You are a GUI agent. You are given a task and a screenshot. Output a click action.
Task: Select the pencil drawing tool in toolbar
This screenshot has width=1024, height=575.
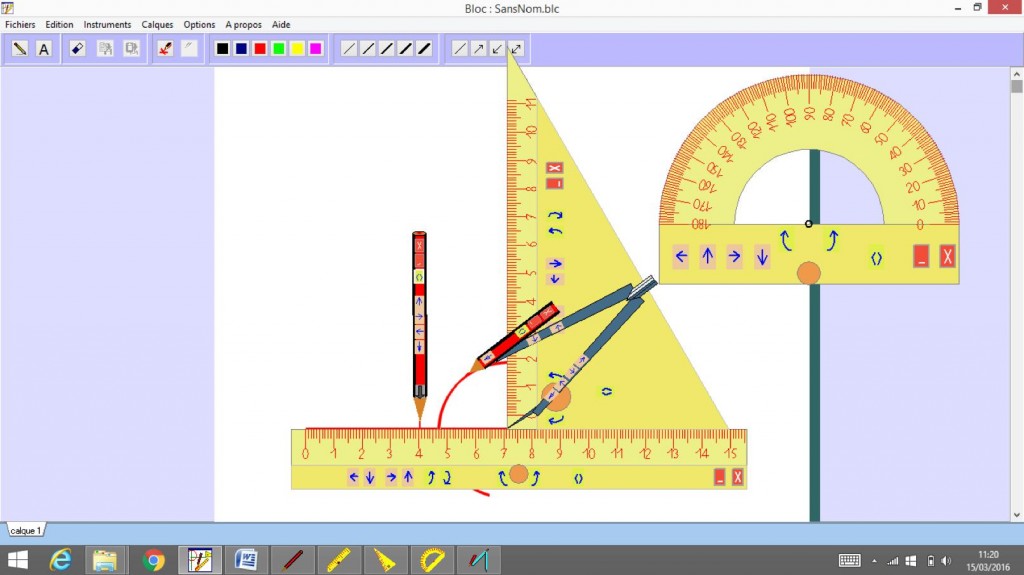[x=19, y=48]
